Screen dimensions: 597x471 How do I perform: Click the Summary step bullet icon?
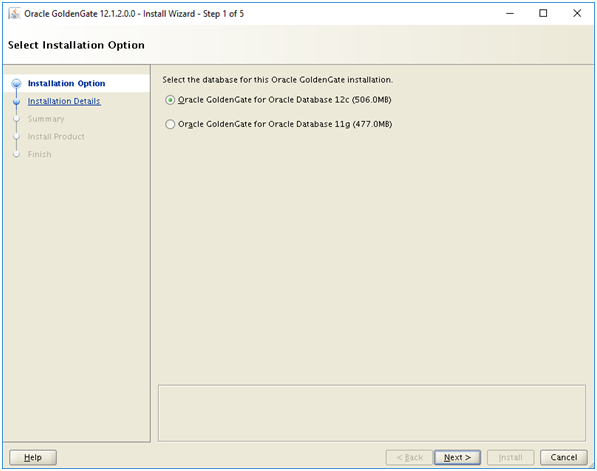(x=16, y=119)
